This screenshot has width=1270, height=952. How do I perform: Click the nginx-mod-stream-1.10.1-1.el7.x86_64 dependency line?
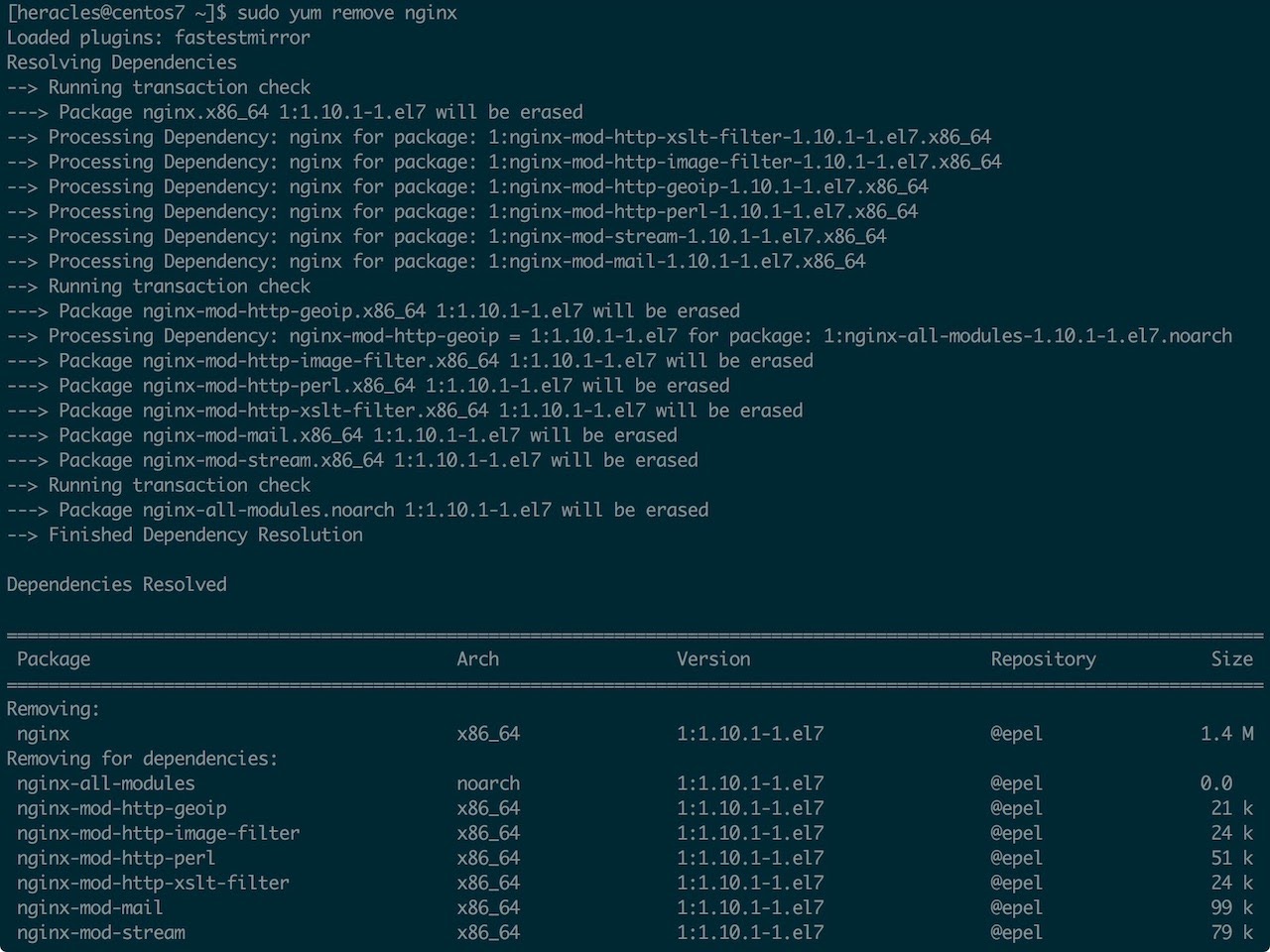tap(446, 236)
